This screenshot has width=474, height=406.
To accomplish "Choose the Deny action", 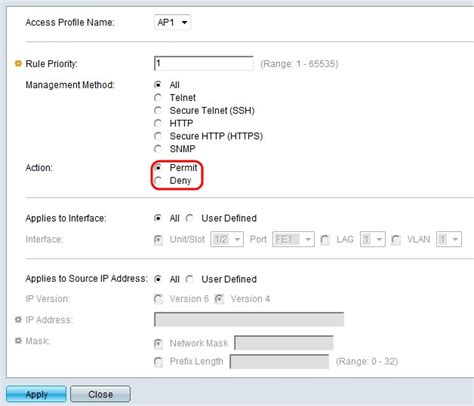I will point(158,180).
